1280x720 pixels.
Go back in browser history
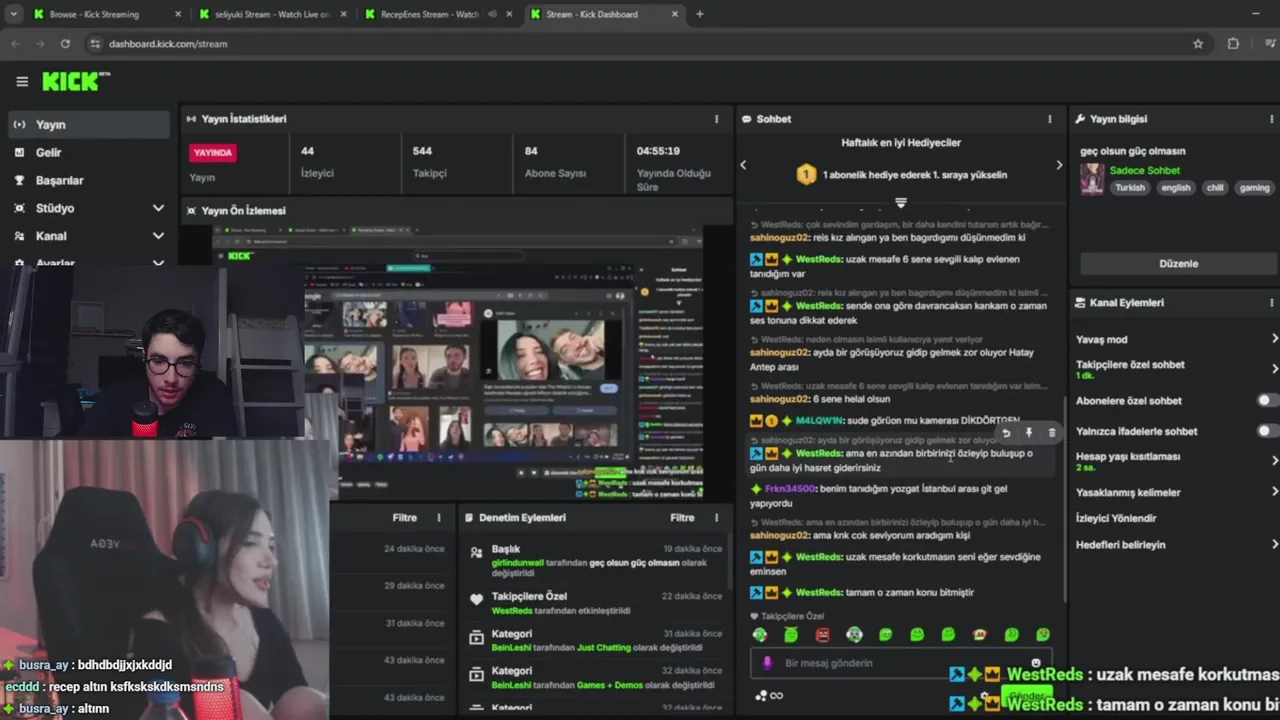tap(15, 44)
